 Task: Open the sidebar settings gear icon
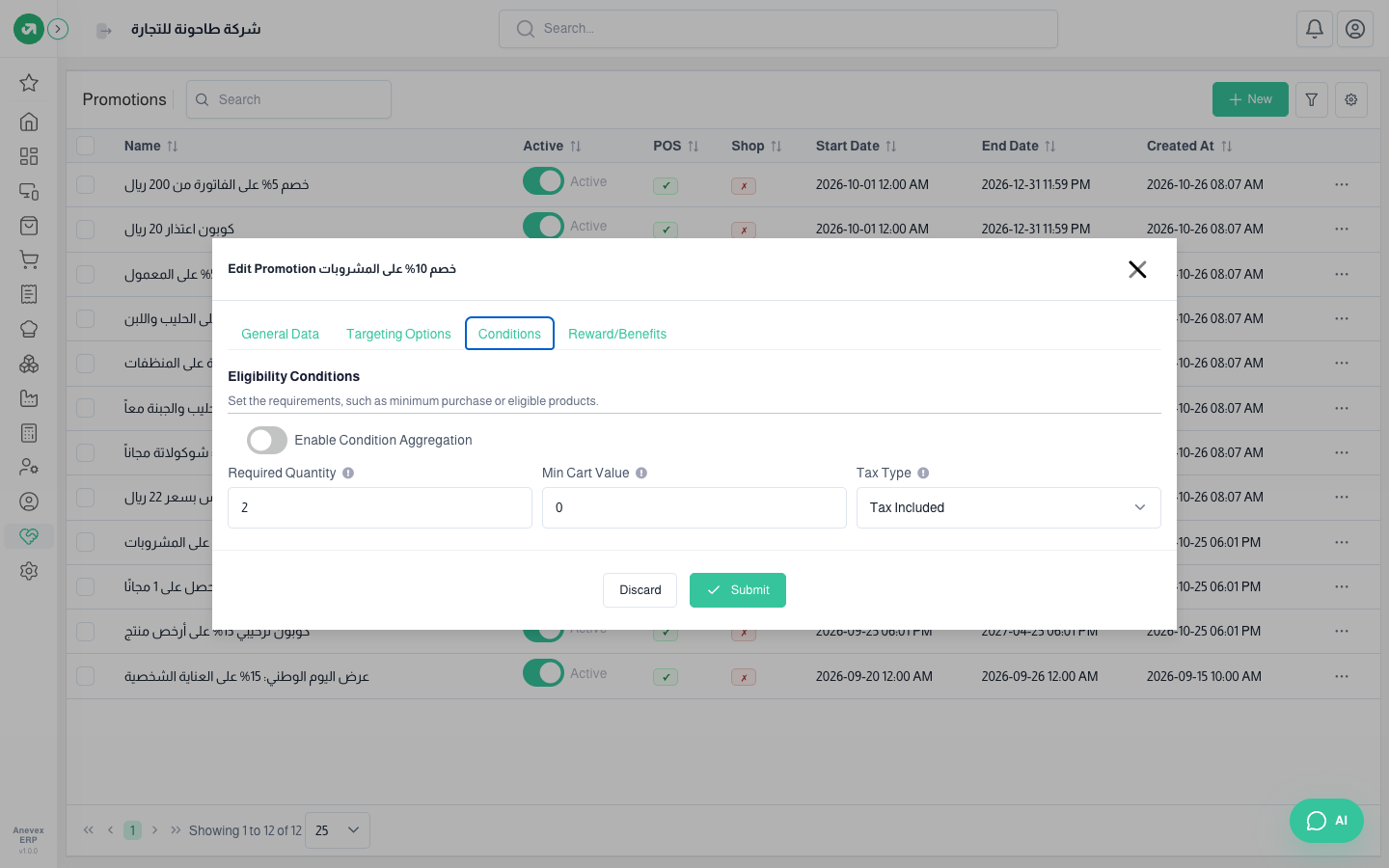29,571
